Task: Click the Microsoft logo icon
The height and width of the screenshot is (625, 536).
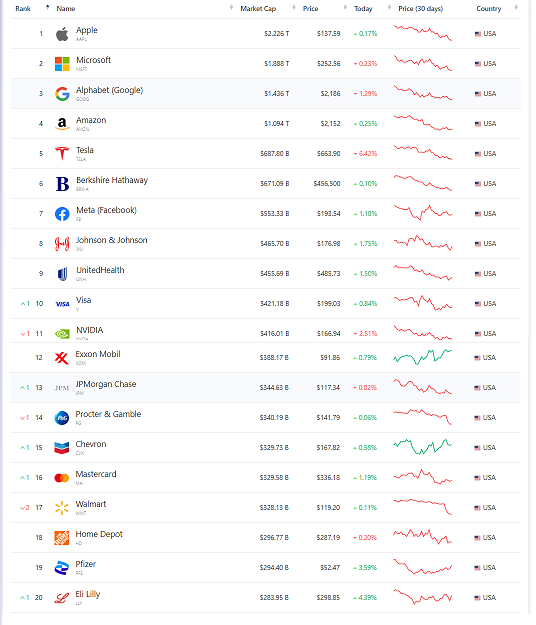Action: [62, 64]
